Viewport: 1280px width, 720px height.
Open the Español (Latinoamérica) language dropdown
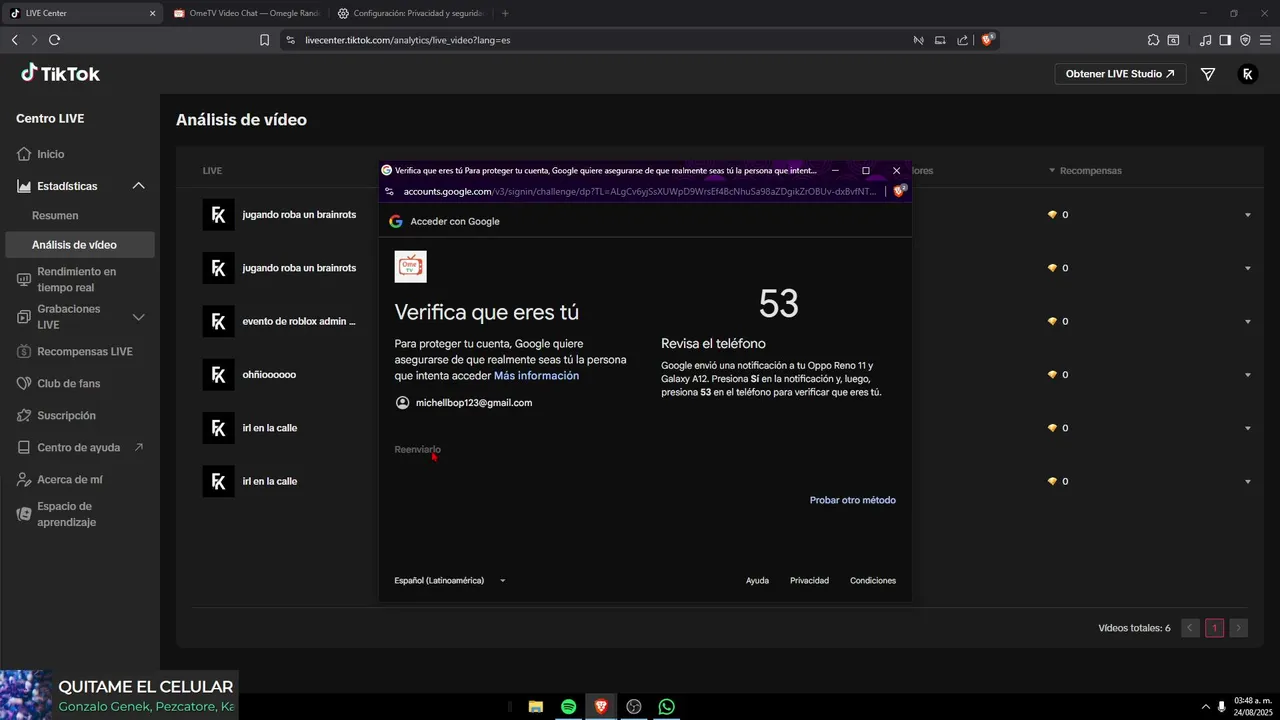[x=450, y=581]
